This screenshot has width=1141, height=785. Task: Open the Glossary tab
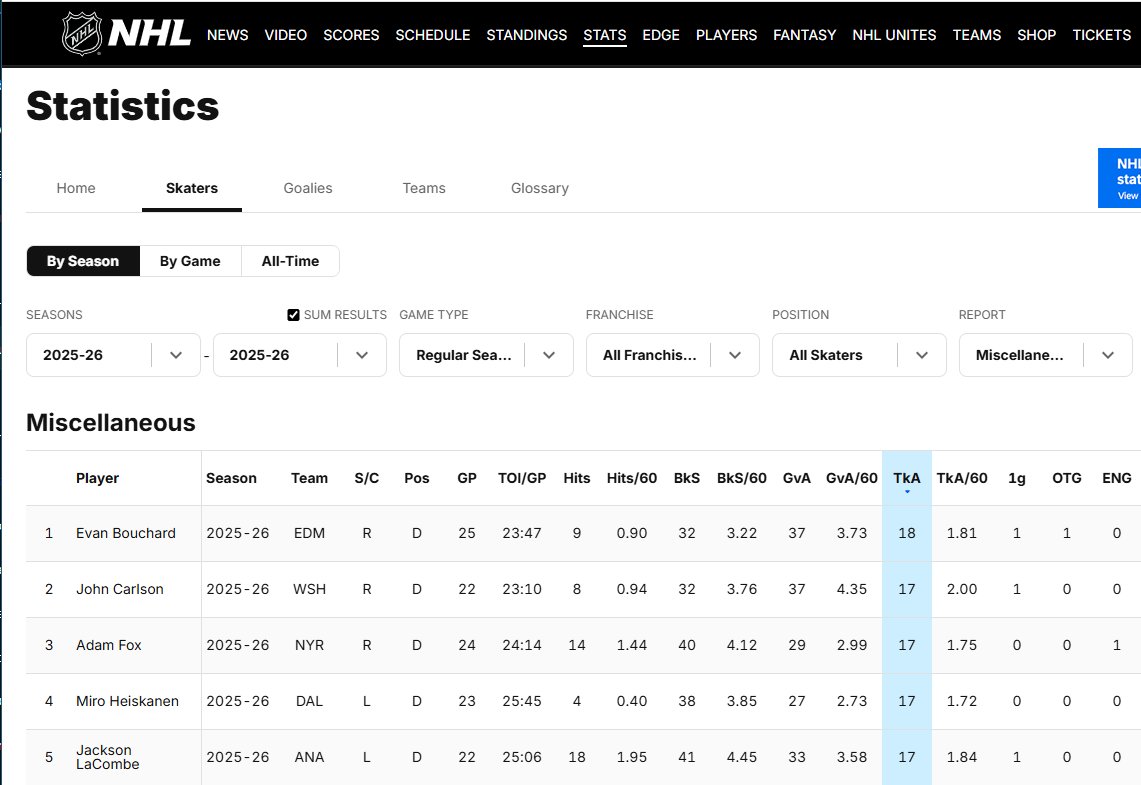539,188
